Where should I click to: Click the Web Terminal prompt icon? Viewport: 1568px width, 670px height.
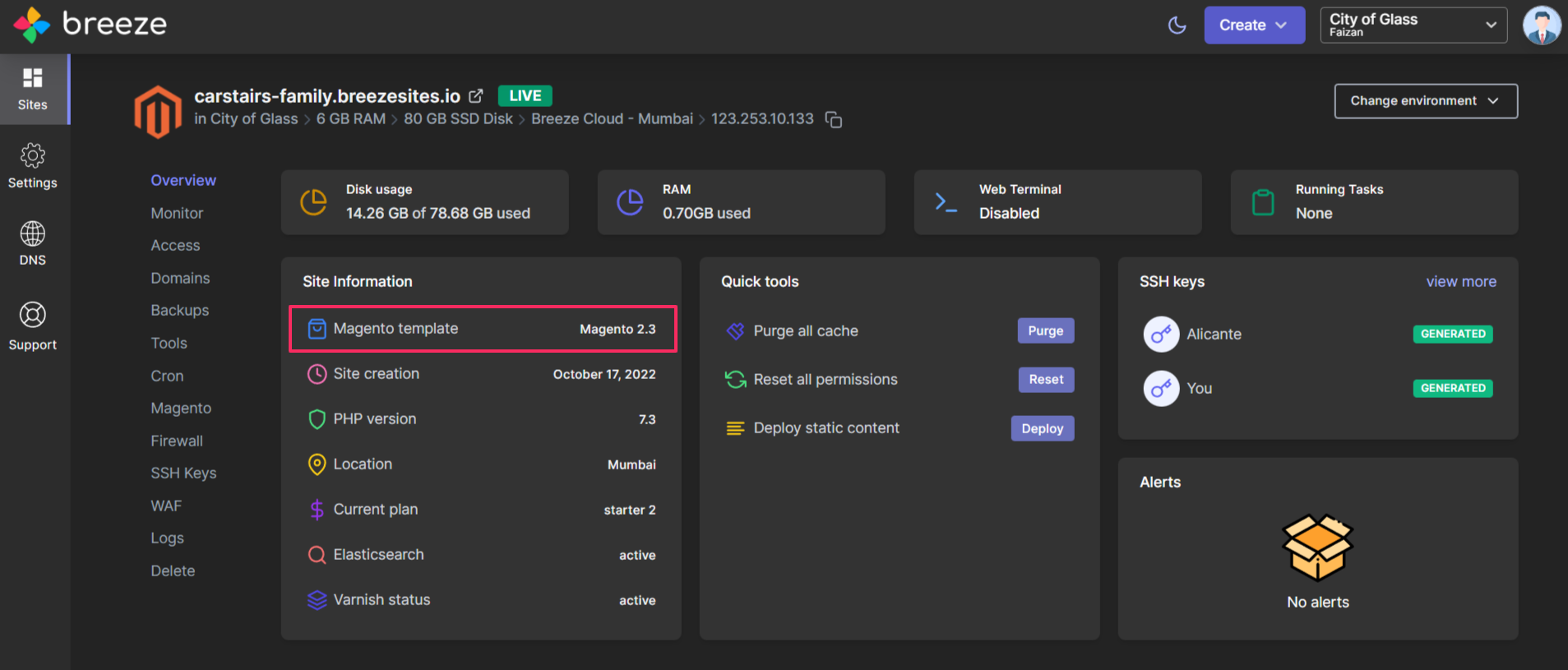(x=946, y=202)
